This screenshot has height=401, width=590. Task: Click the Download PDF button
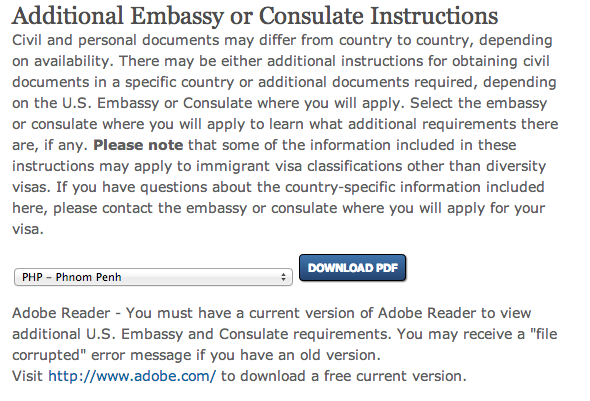353,267
